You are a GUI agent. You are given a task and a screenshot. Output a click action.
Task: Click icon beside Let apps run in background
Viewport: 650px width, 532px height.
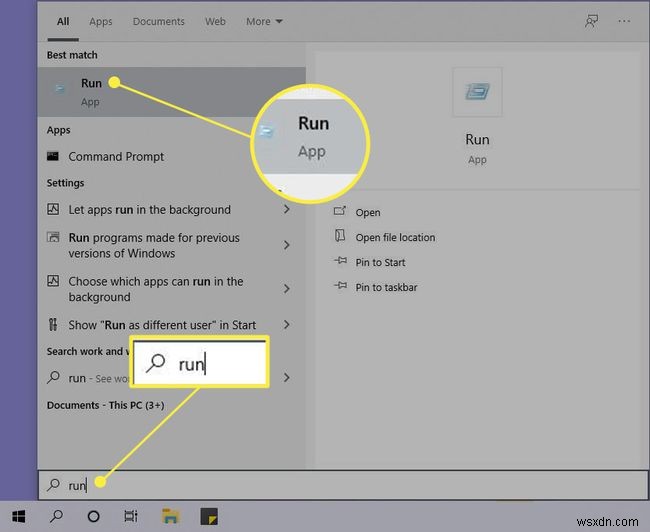[53, 209]
